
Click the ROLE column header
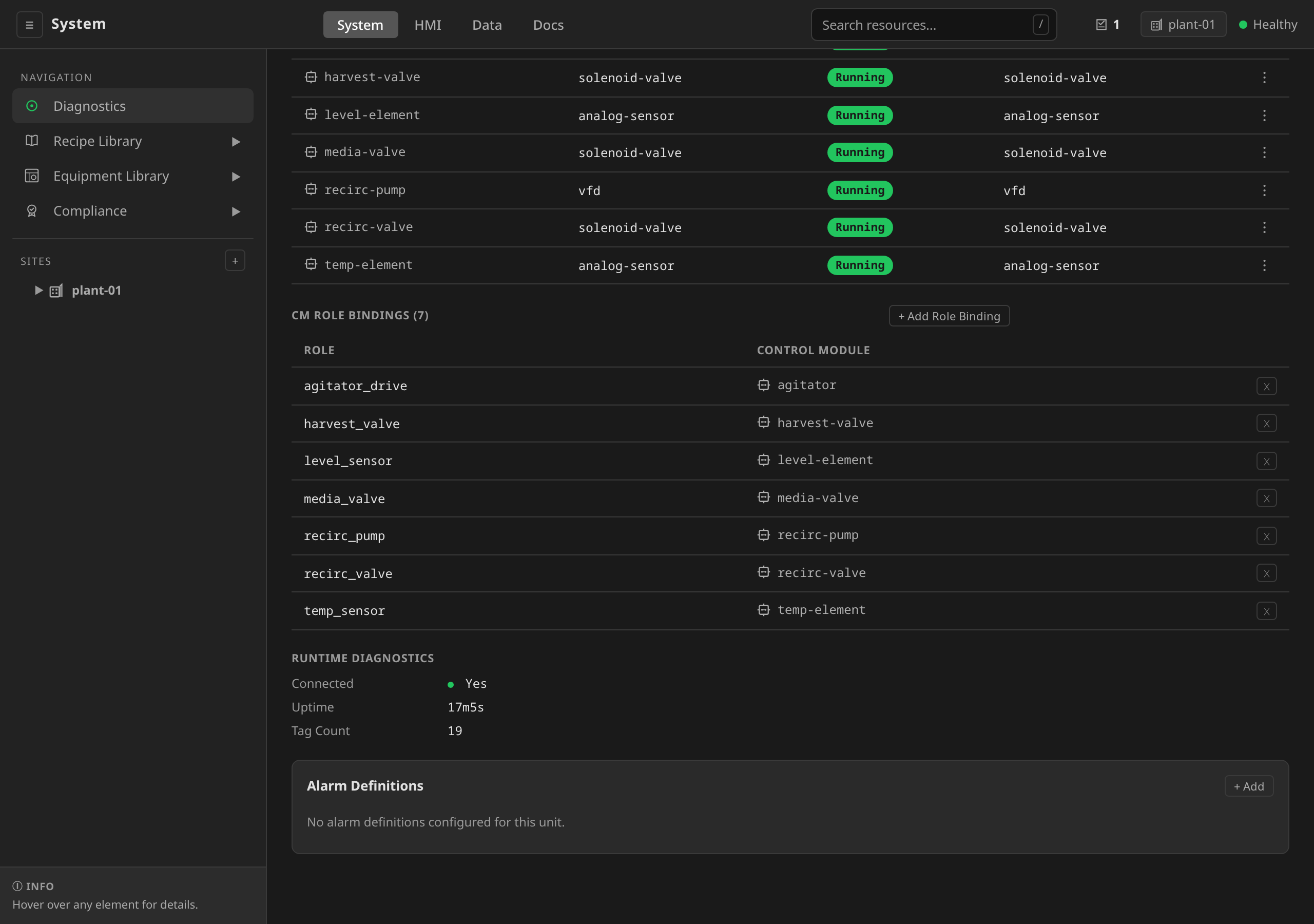pos(319,351)
